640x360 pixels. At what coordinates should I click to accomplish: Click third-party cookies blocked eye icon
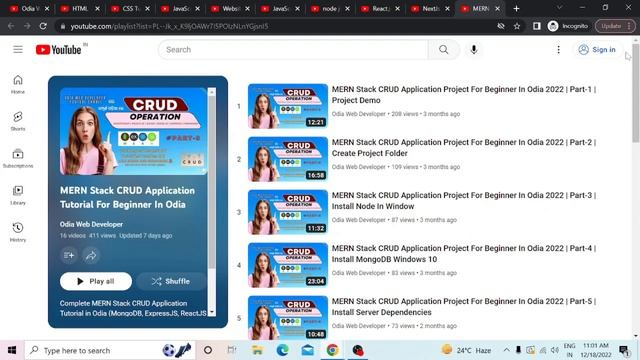501,26
